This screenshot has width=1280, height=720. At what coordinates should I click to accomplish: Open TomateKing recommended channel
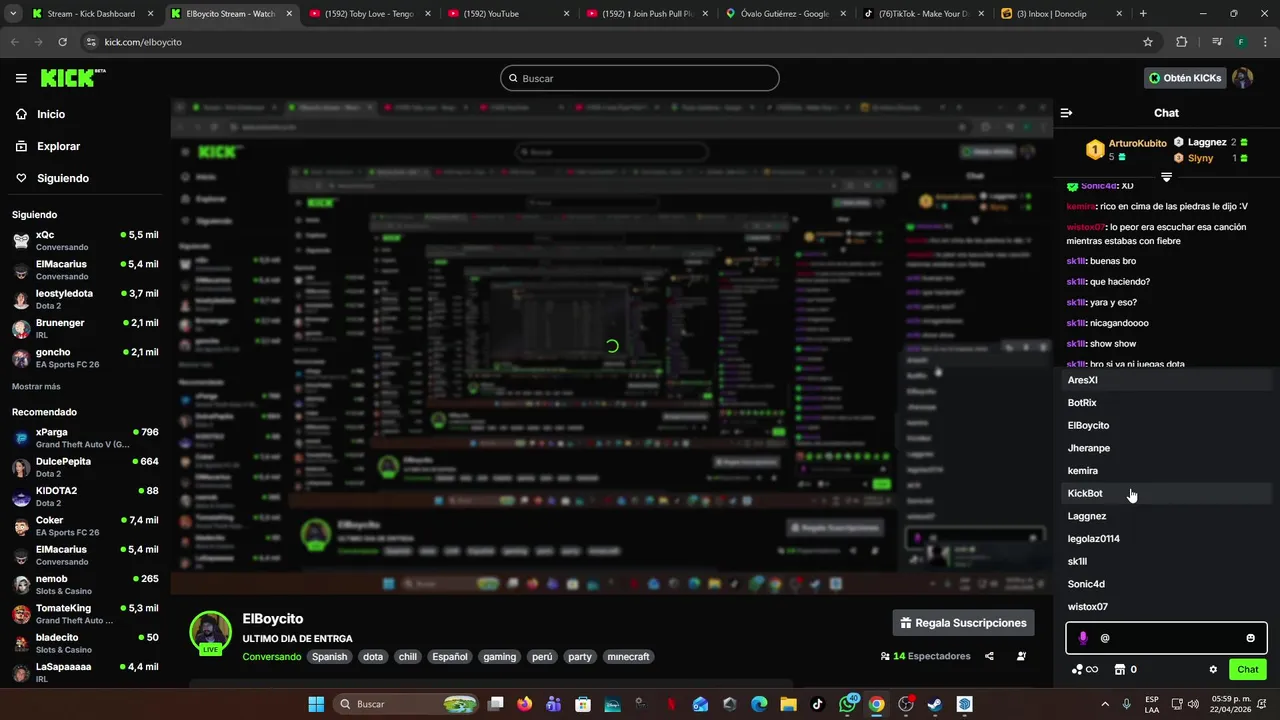(85, 614)
